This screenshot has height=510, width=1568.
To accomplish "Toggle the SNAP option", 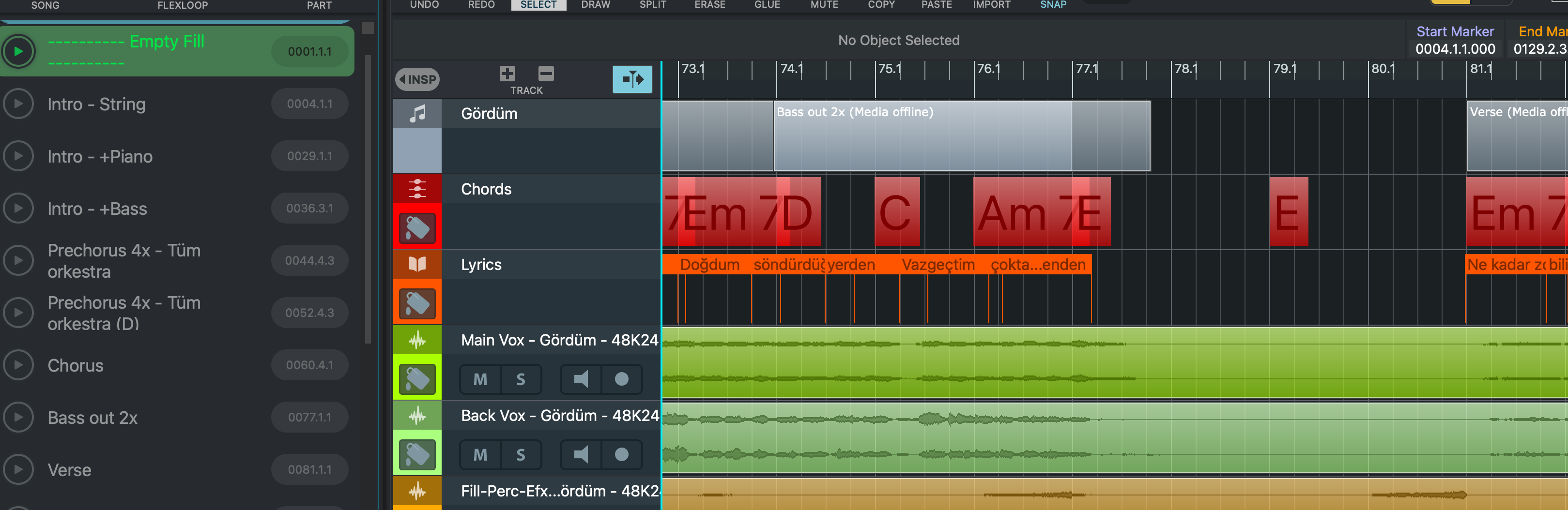I will pyautogui.click(x=1053, y=5).
